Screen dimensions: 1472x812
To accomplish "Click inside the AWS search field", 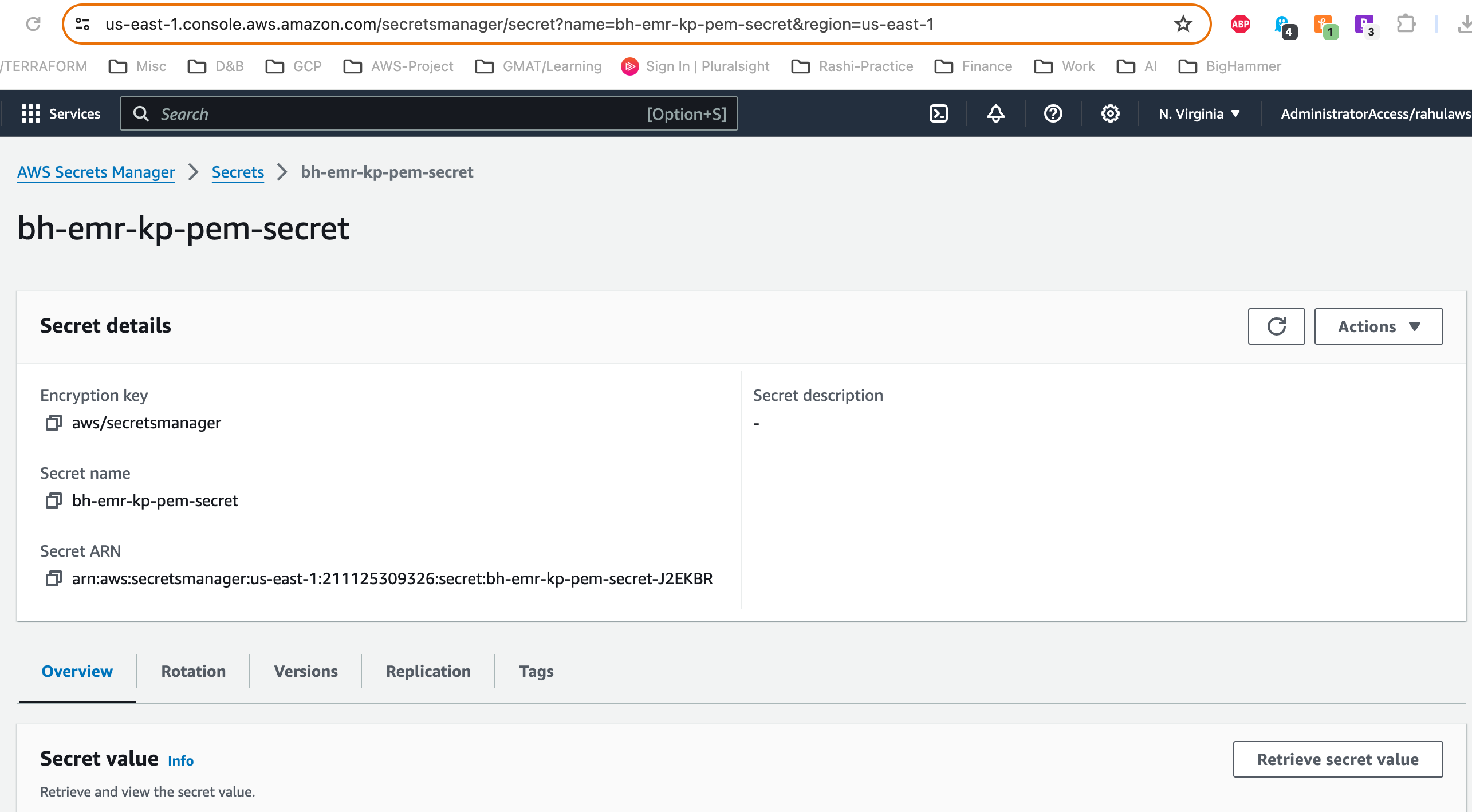I will 401,113.
